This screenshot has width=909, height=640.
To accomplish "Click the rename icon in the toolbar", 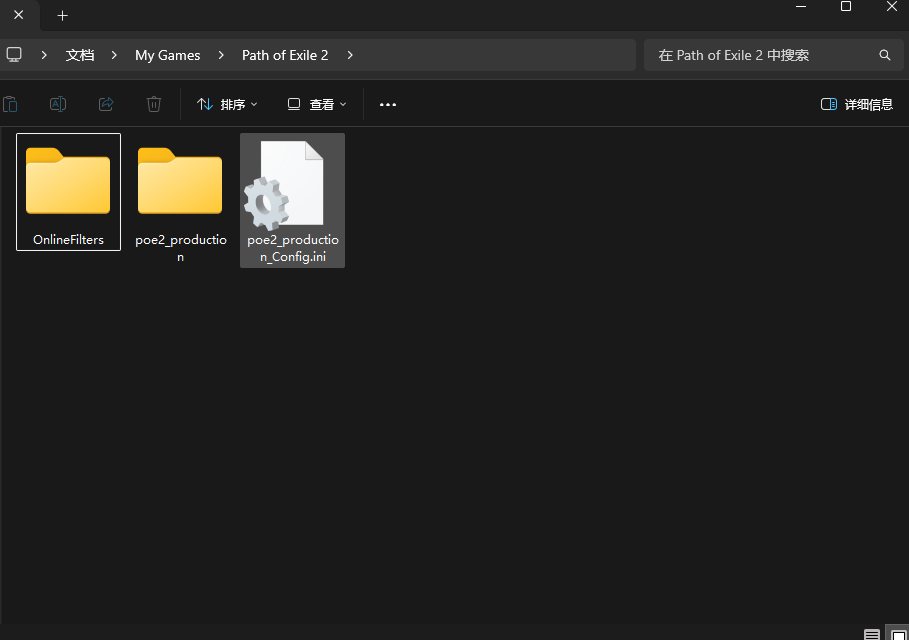I will point(58,104).
